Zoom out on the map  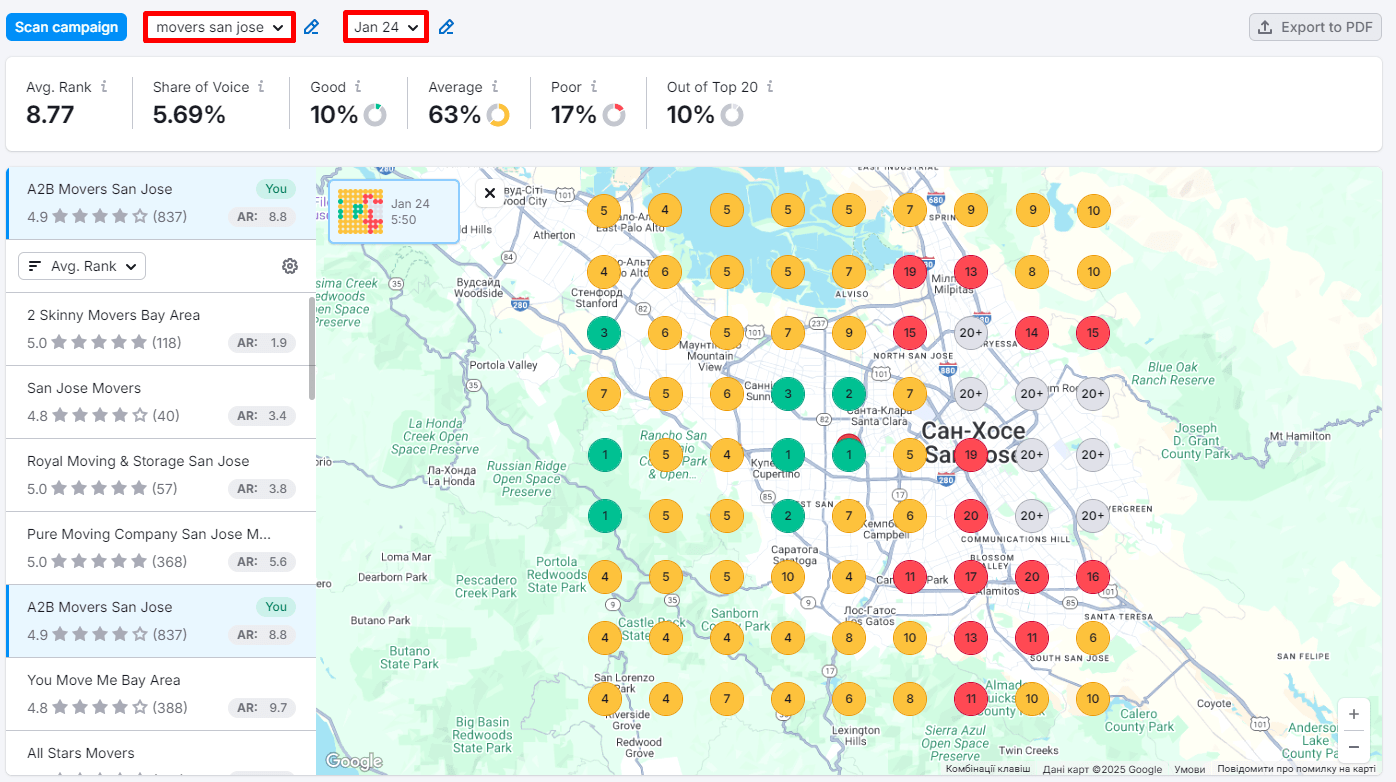click(1353, 746)
